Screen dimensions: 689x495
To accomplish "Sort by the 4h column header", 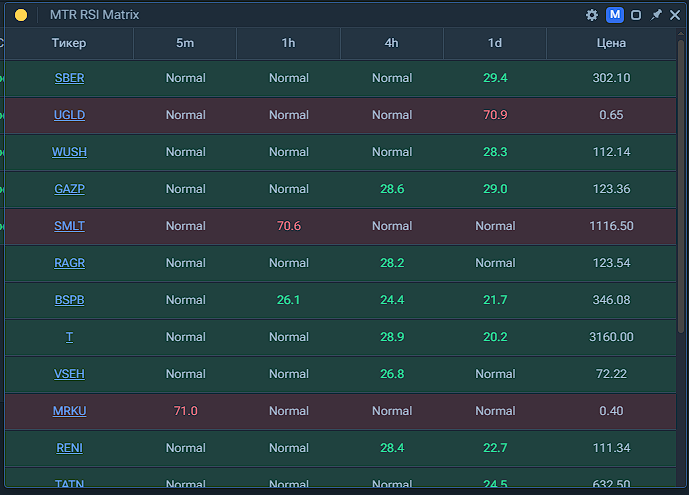I will click(x=391, y=43).
